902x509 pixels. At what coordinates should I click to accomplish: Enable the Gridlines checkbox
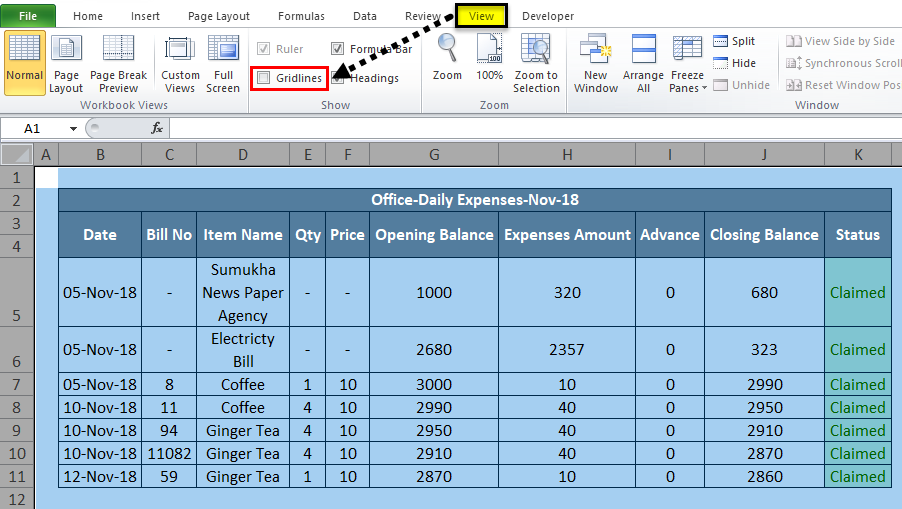tap(263, 78)
